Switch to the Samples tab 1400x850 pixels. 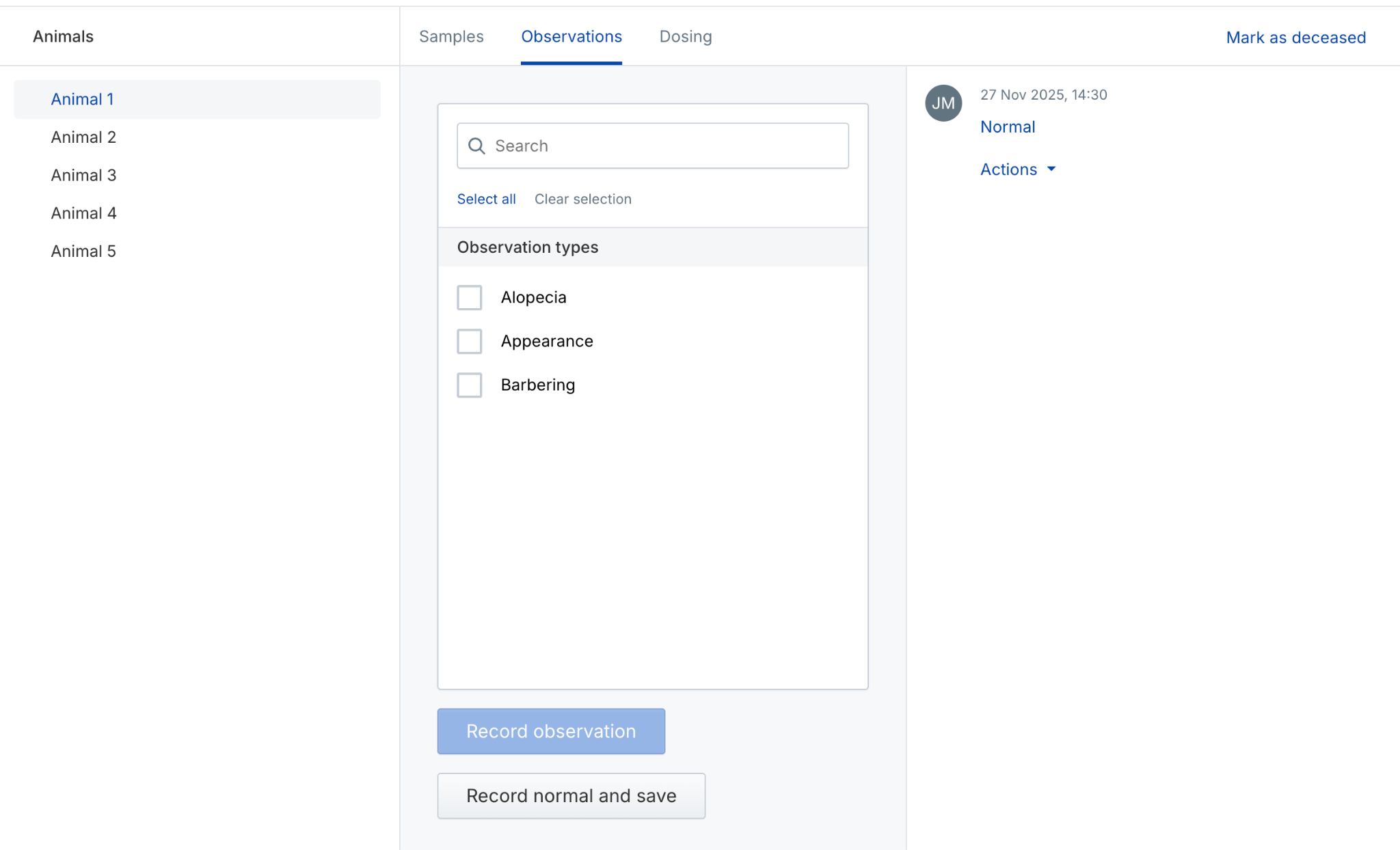click(x=451, y=36)
